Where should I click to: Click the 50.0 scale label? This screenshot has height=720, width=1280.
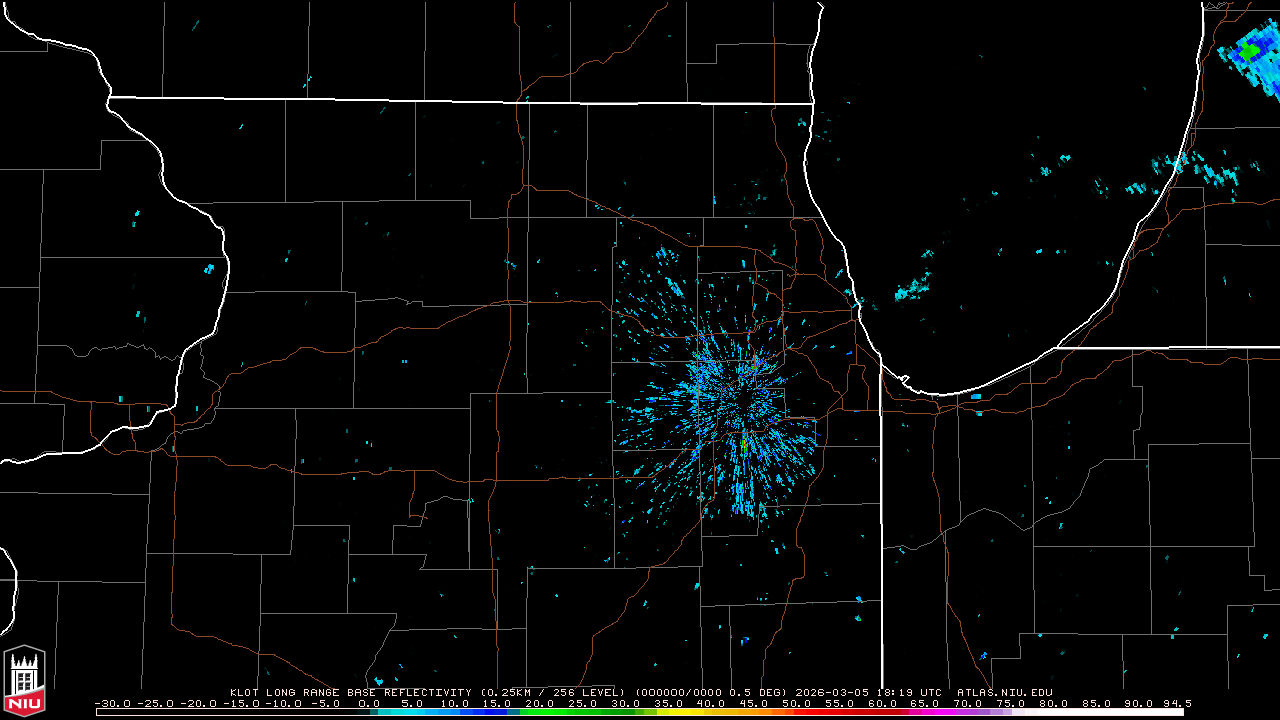tap(796, 704)
